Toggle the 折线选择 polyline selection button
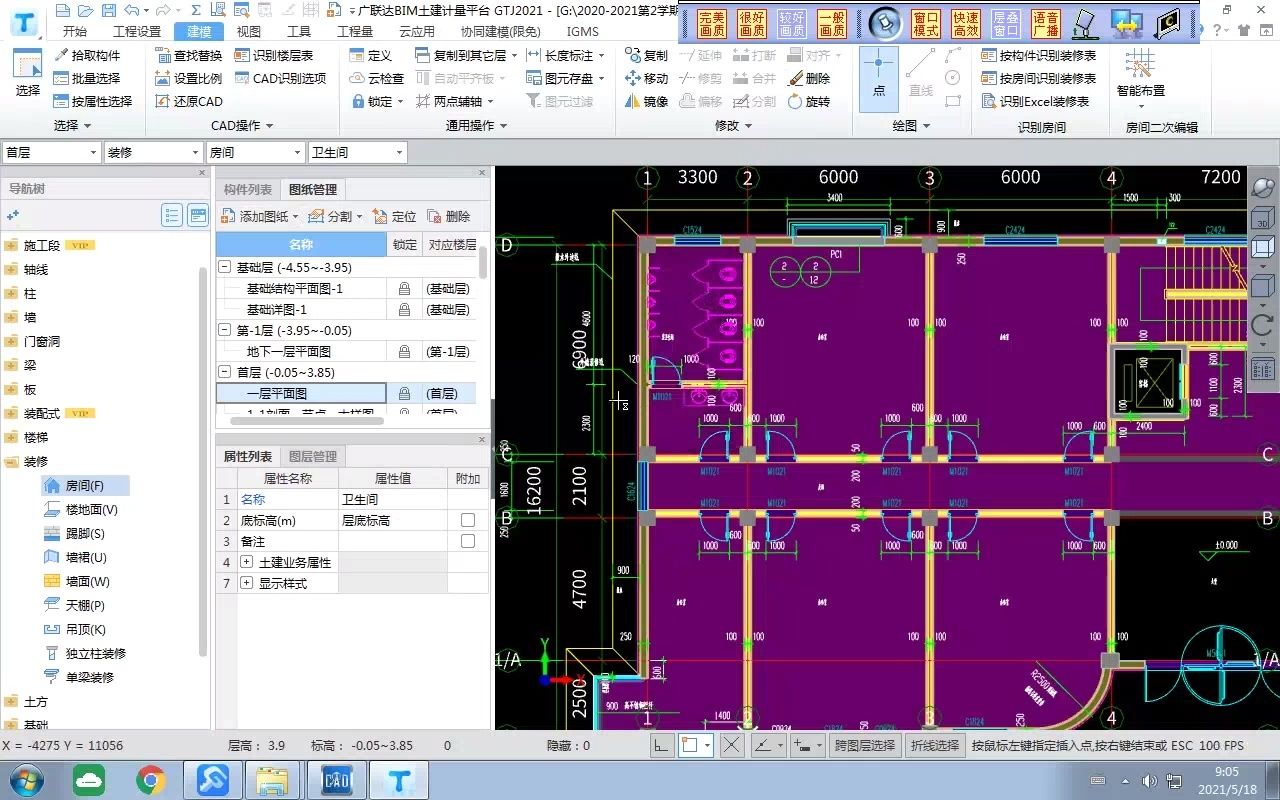Viewport: 1280px width, 800px height. [935, 745]
